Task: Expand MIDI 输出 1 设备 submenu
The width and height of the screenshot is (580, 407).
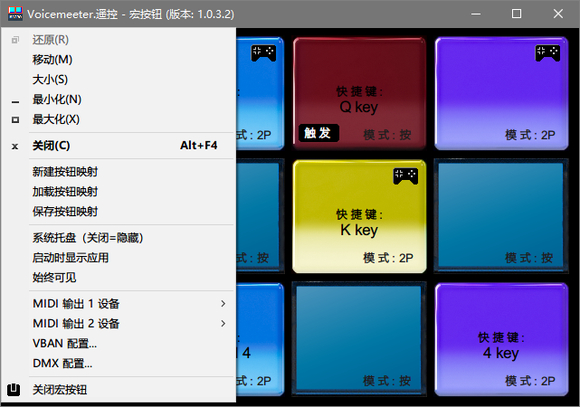Action: 118,304
